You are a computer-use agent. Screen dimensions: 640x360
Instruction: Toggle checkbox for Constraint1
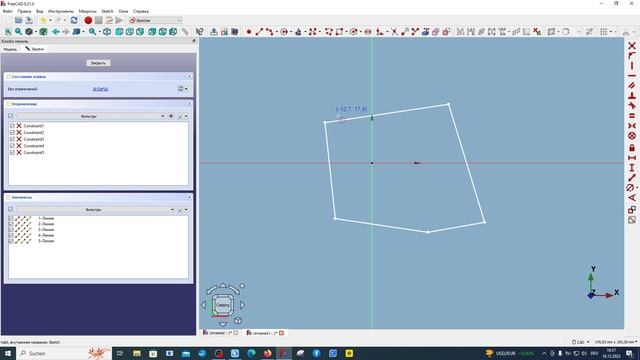pos(12,126)
